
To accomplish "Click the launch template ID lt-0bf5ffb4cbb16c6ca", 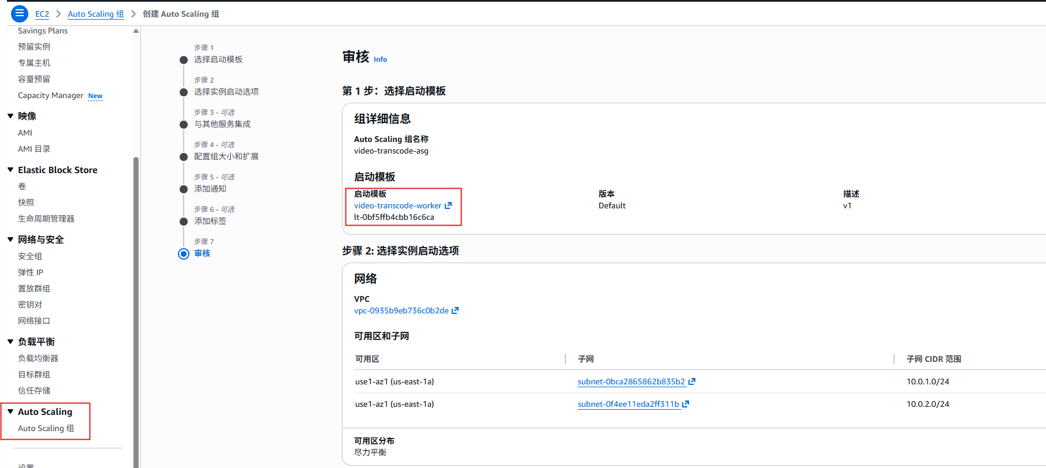I will [x=394, y=217].
